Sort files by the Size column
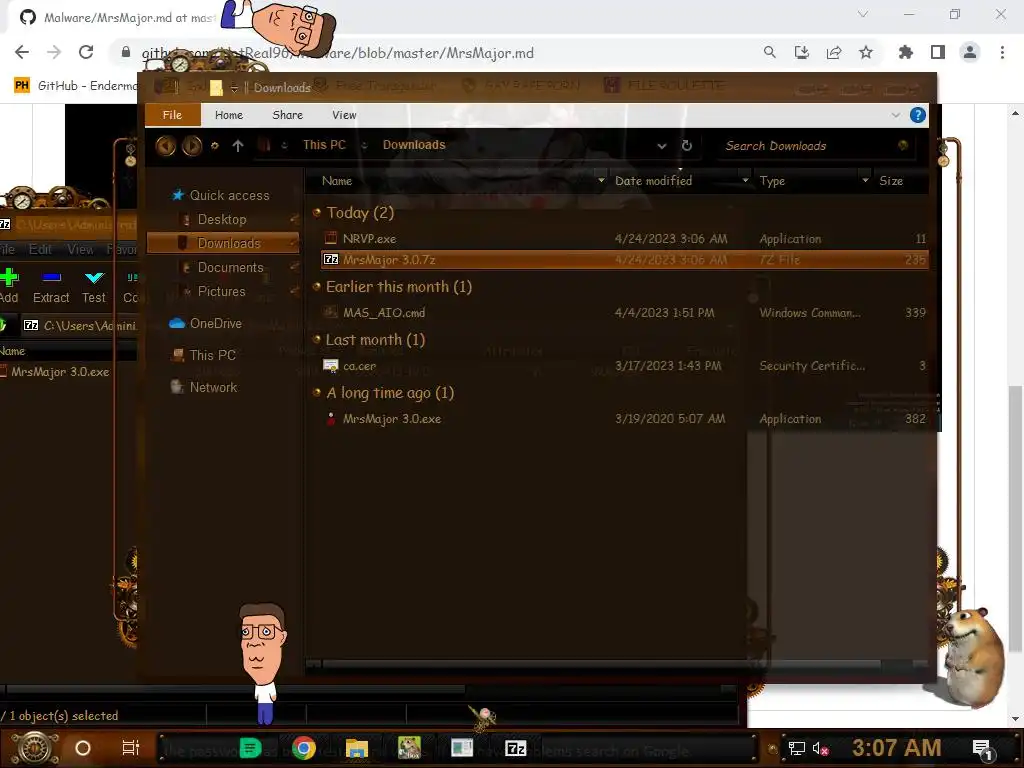 (x=891, y=181)
